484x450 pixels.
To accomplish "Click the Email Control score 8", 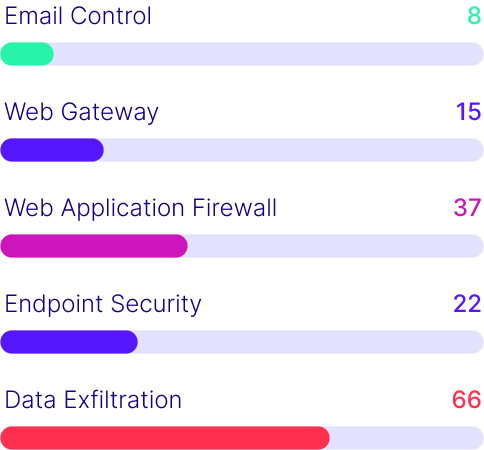I will click(474, 16).
